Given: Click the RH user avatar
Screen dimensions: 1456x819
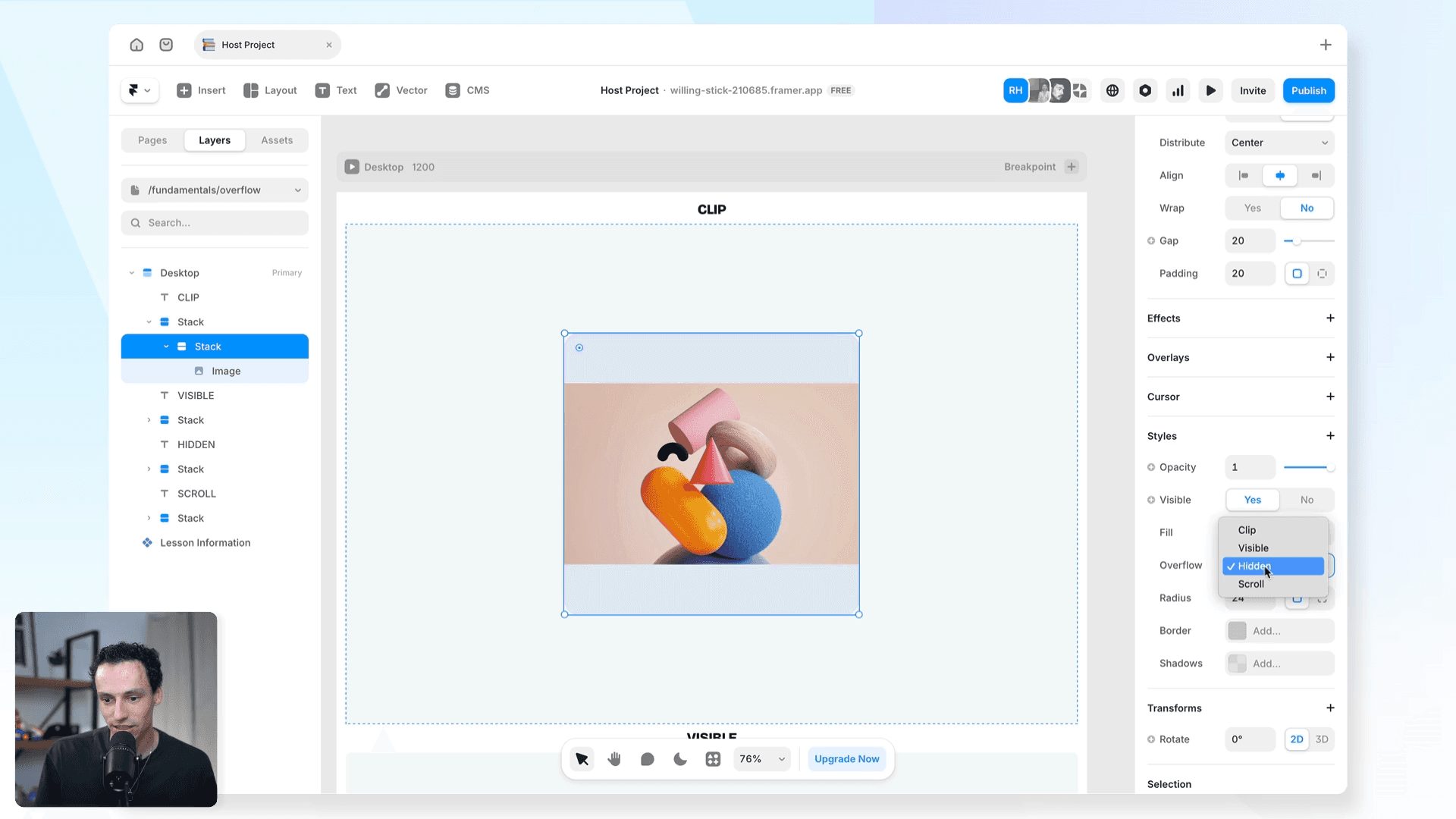Looking at the screenshot, I should 1015,90.
